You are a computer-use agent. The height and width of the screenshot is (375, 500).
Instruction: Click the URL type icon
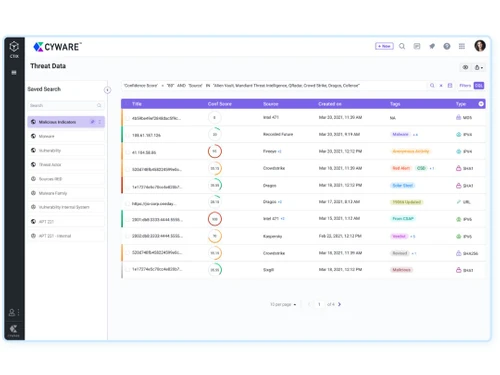pyautogui.click(x=458, y=202)
